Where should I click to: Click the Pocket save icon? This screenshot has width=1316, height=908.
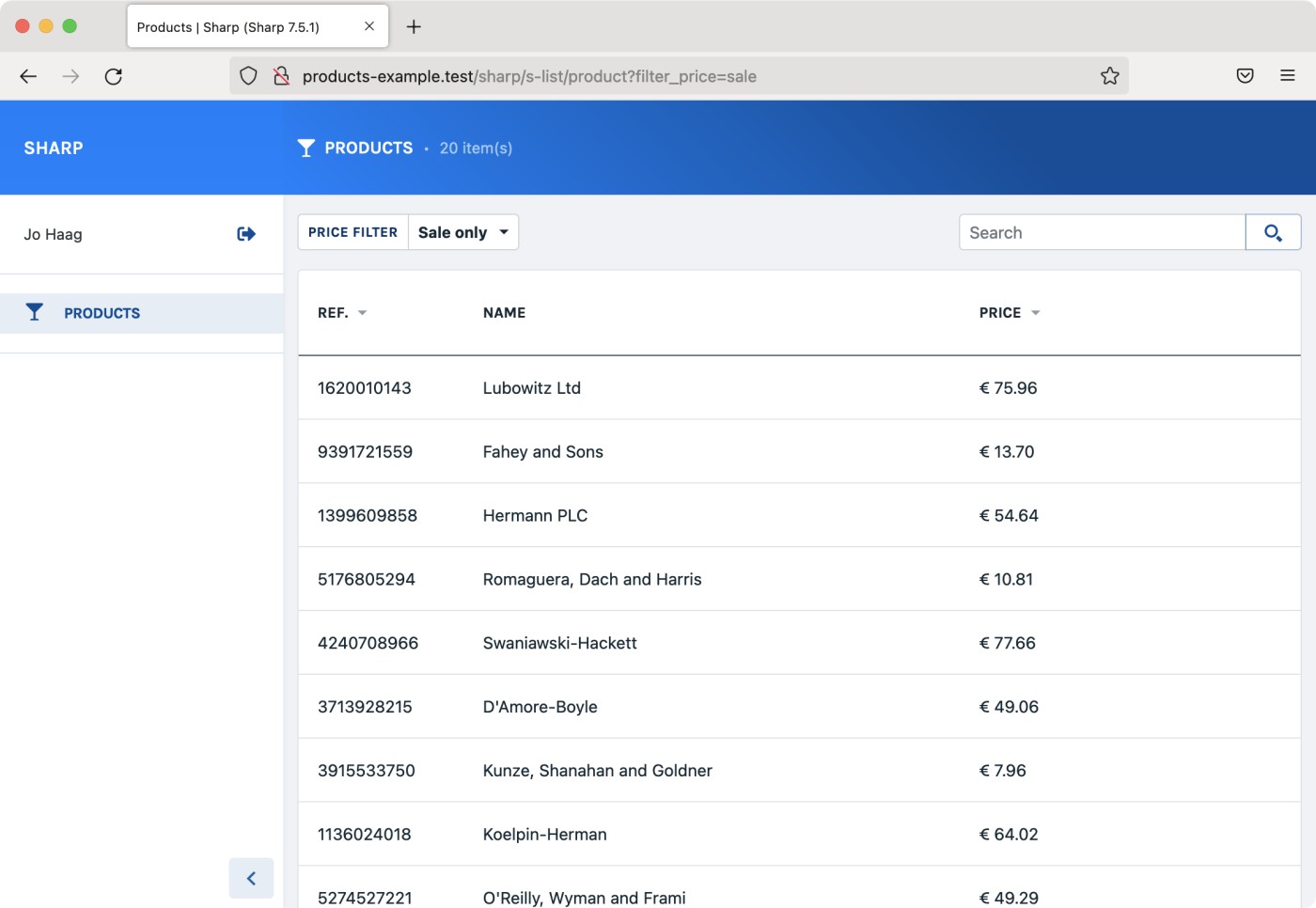coord(1245,76)
